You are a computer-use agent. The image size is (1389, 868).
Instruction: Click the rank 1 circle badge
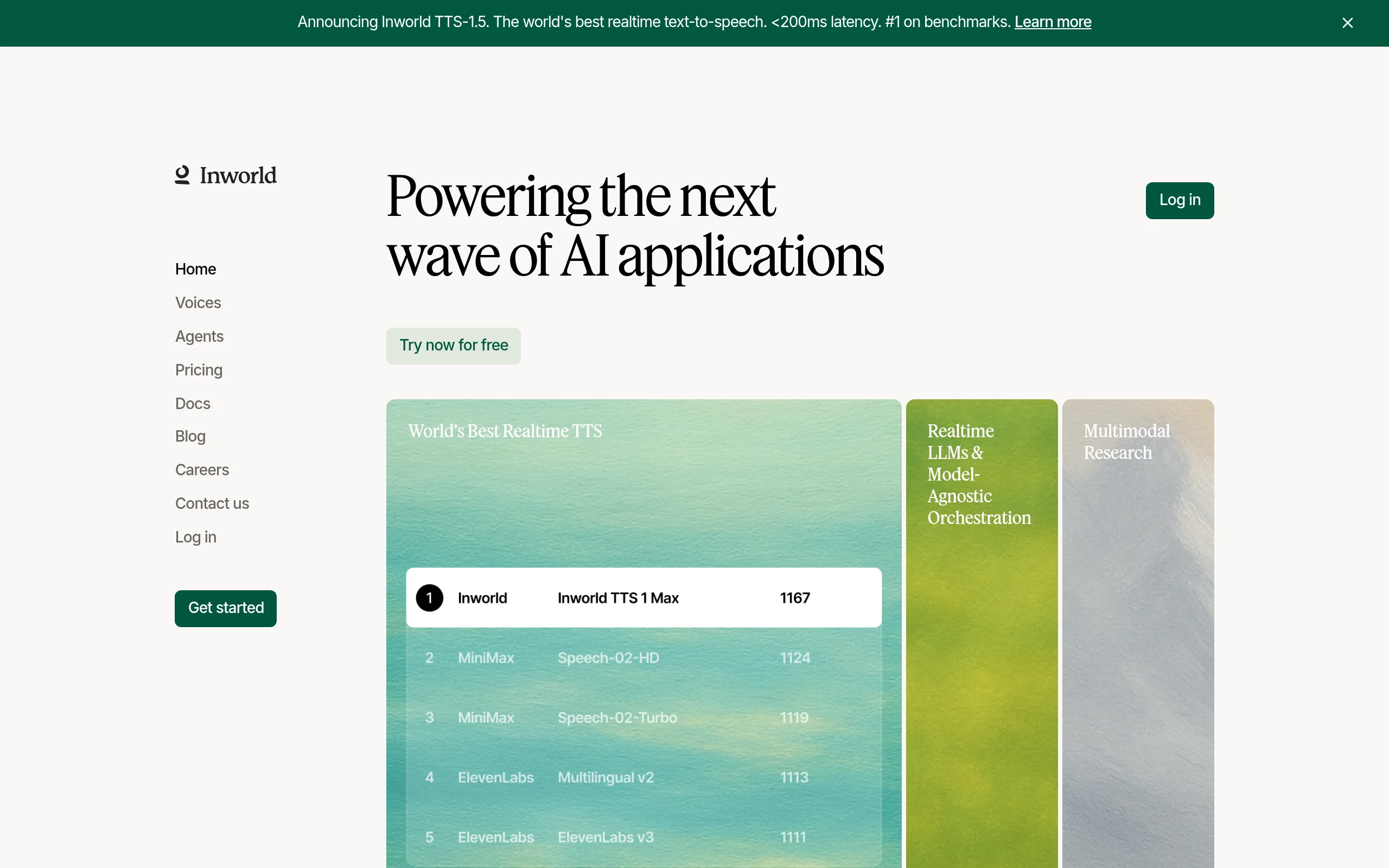429,598
